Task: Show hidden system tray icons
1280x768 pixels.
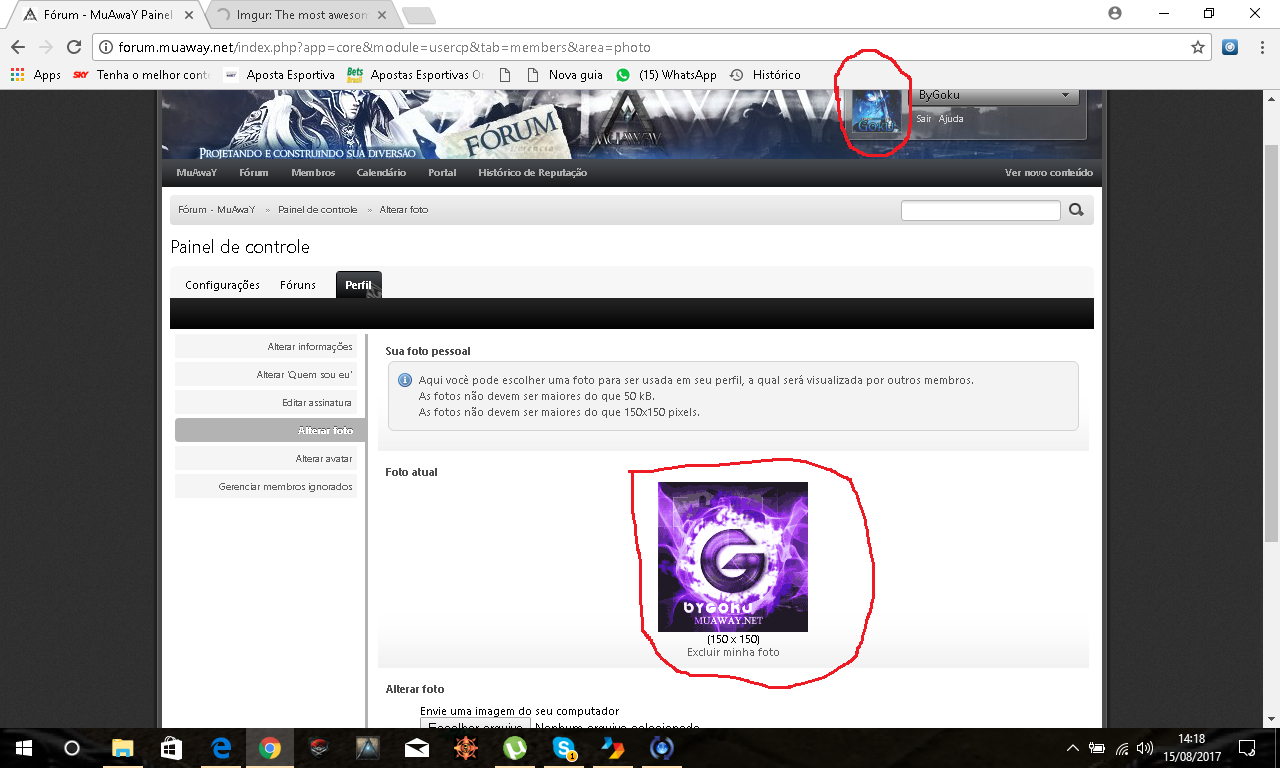Action: (1072, 748)
